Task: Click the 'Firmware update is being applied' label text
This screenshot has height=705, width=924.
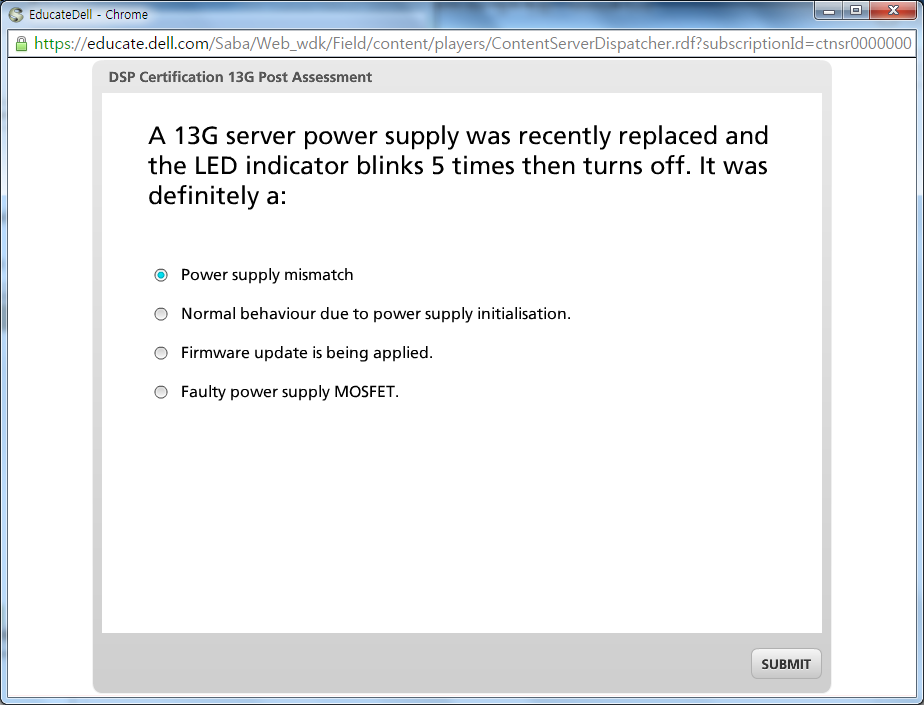Action: tap(306, 353)
